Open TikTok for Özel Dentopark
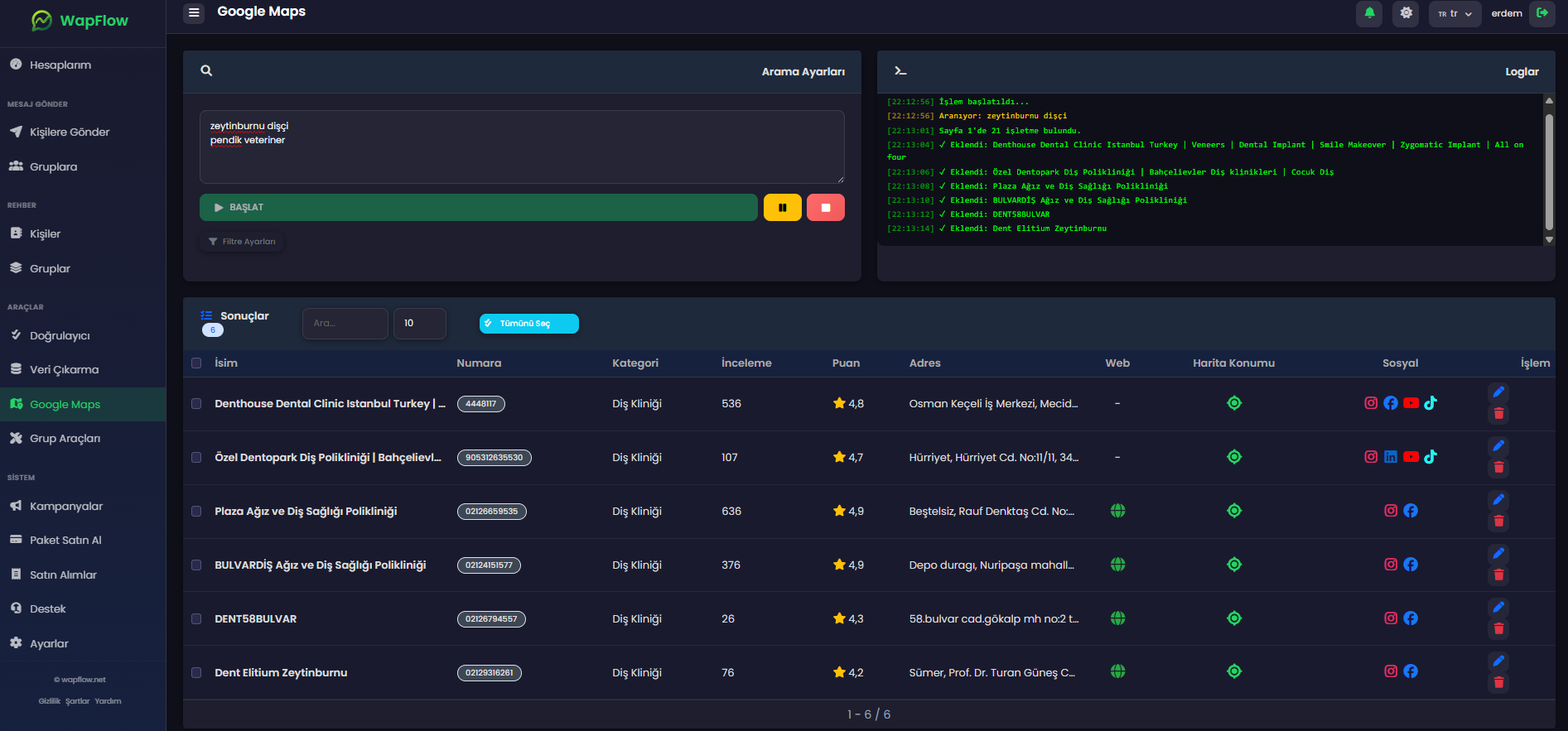This screenshot has width=1568, height=731. tap(1430, 457)
